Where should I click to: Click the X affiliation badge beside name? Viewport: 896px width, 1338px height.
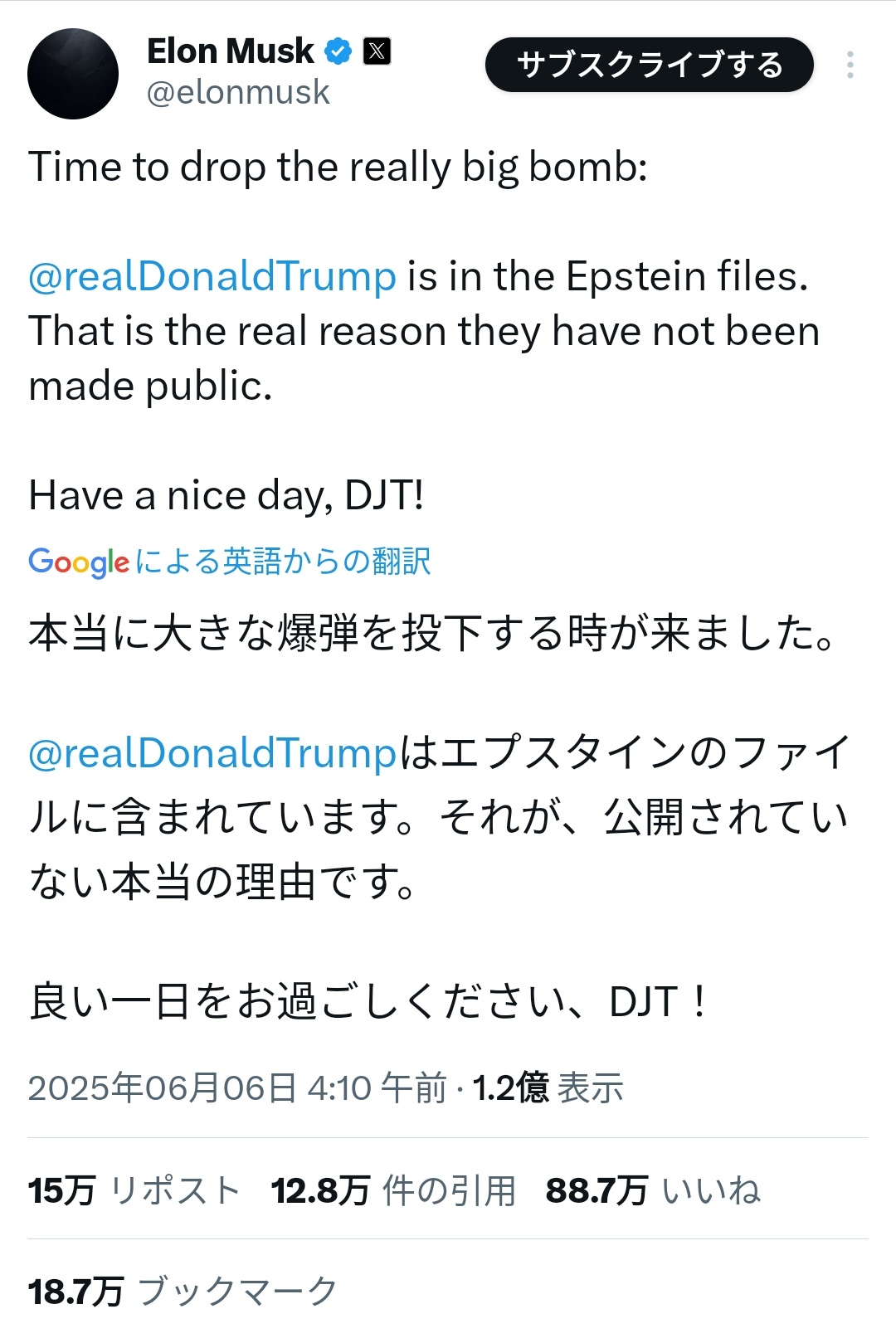pos(377,51)
